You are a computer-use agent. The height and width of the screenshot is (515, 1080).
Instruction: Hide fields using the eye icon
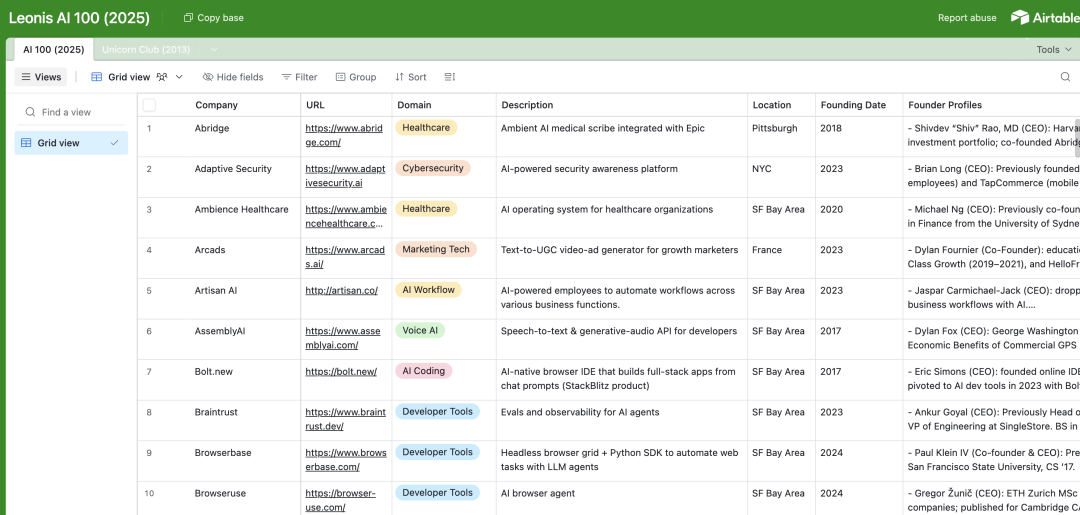coord(208,77)
